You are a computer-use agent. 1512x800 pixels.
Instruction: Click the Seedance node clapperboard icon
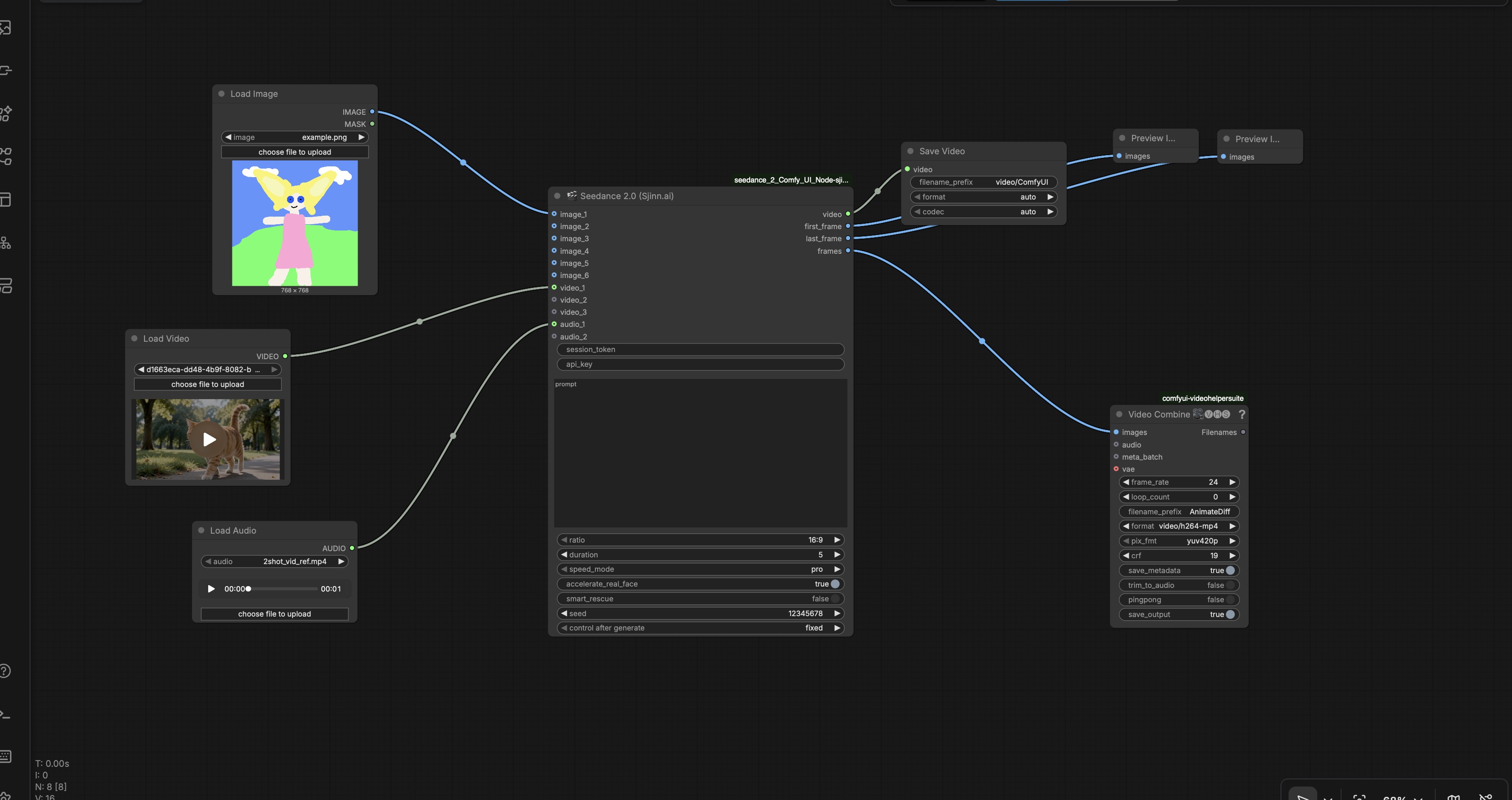(x=572, y=196)
